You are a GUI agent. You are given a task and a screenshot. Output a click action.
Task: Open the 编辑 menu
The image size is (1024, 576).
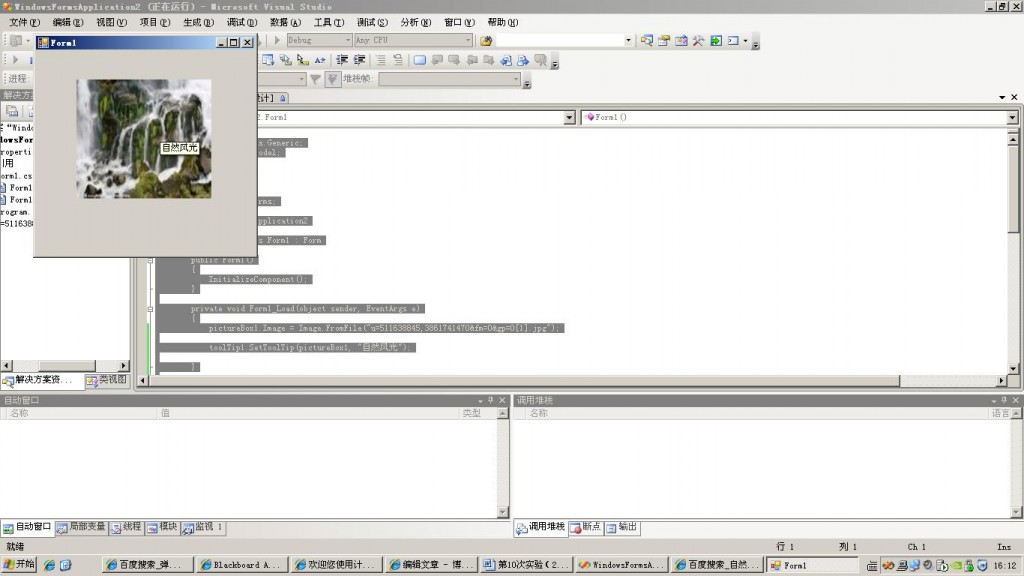click(68, 22)
